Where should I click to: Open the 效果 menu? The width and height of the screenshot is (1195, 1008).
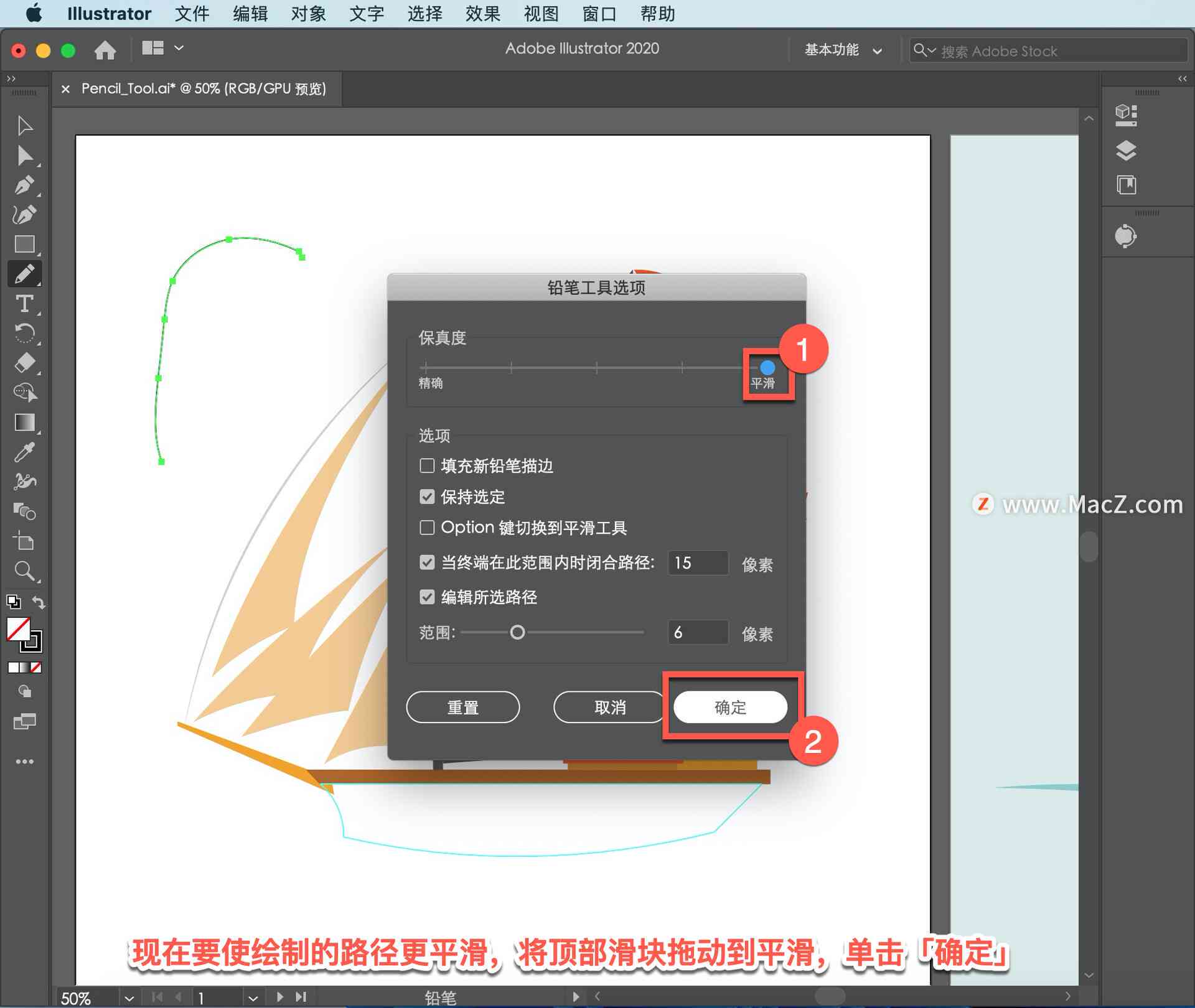point(482,14)
